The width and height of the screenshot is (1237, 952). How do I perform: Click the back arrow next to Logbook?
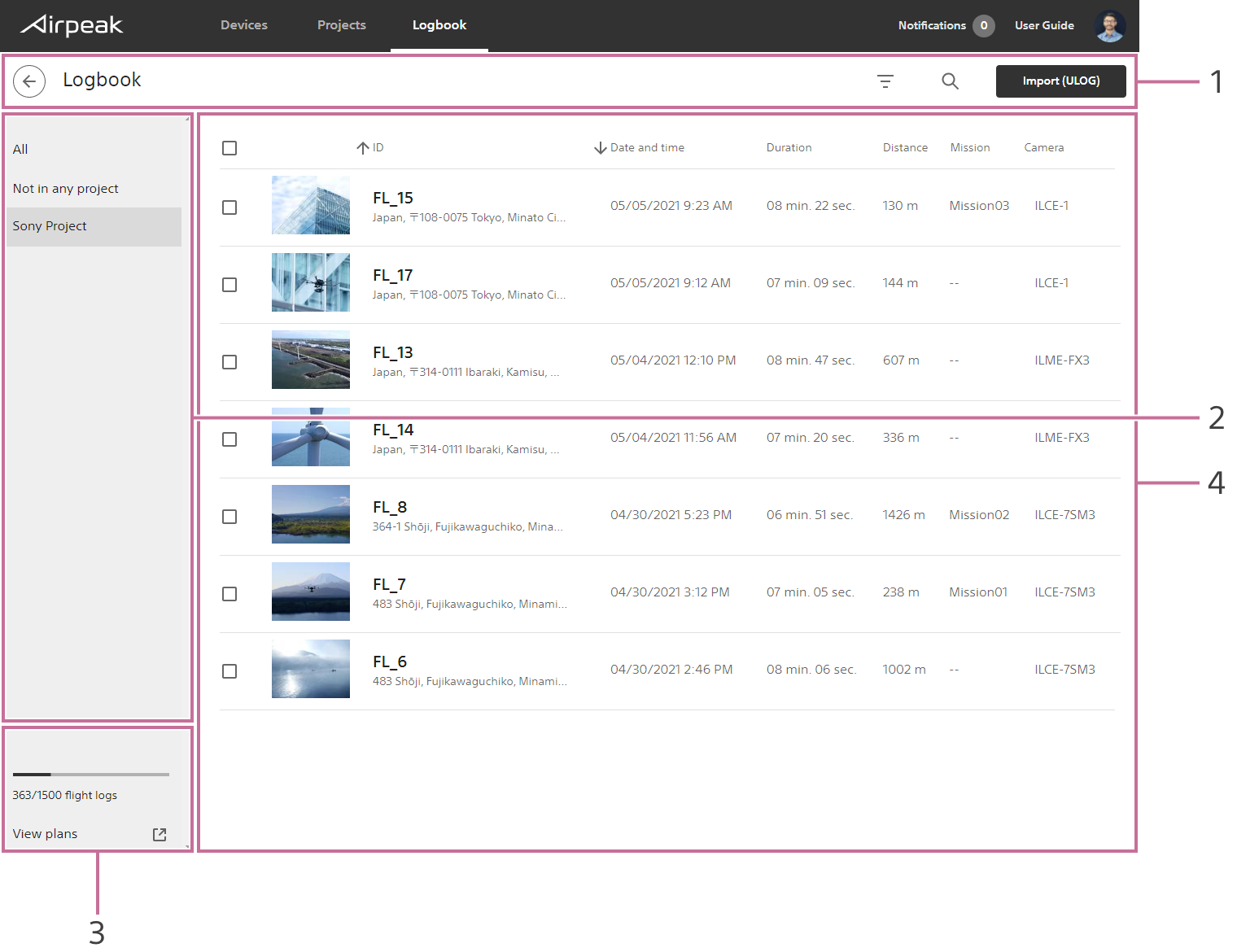[29, 81]
